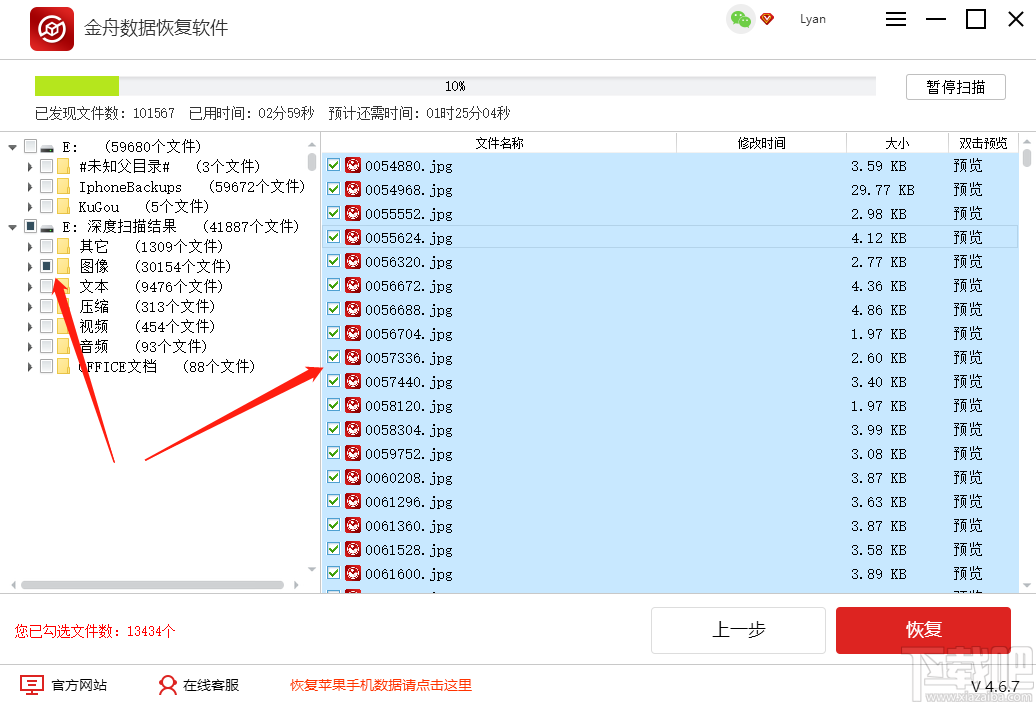Click the file icon of 0057440.jpg
The width and height of the screenshot is (1036, 702).
coord(353,381)
